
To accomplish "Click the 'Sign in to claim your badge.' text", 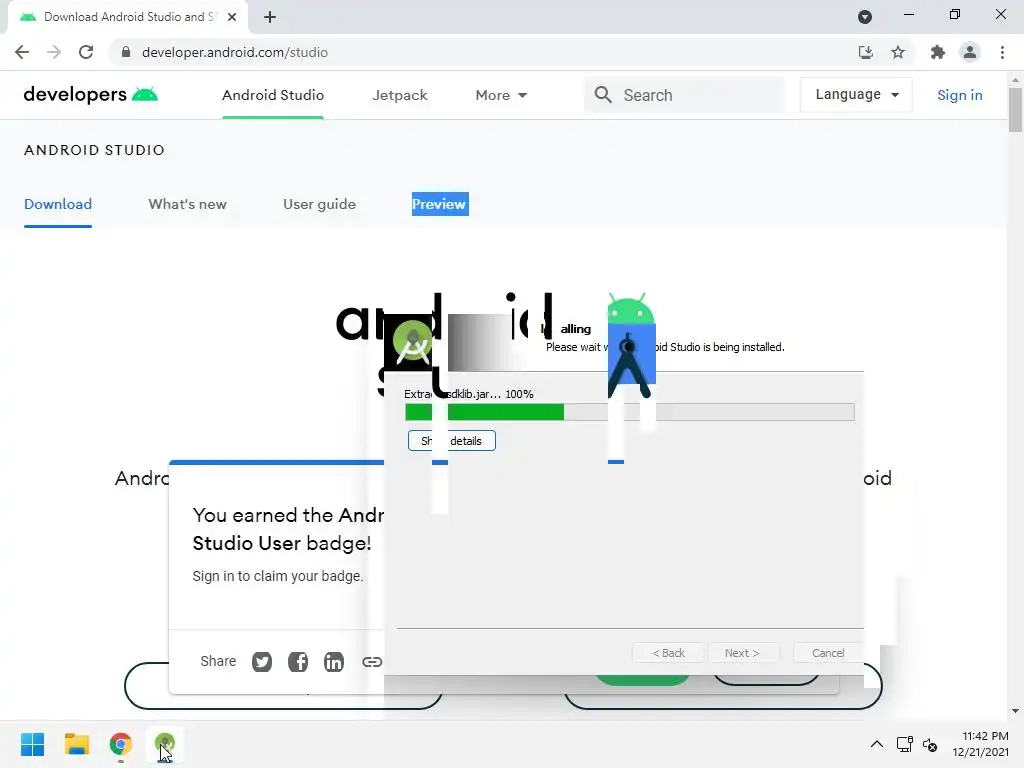I will click(278, 576).
